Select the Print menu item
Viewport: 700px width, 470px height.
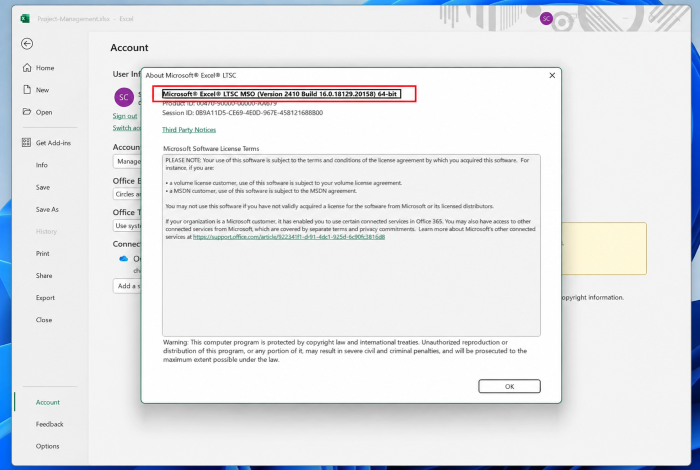pos(42,253)
